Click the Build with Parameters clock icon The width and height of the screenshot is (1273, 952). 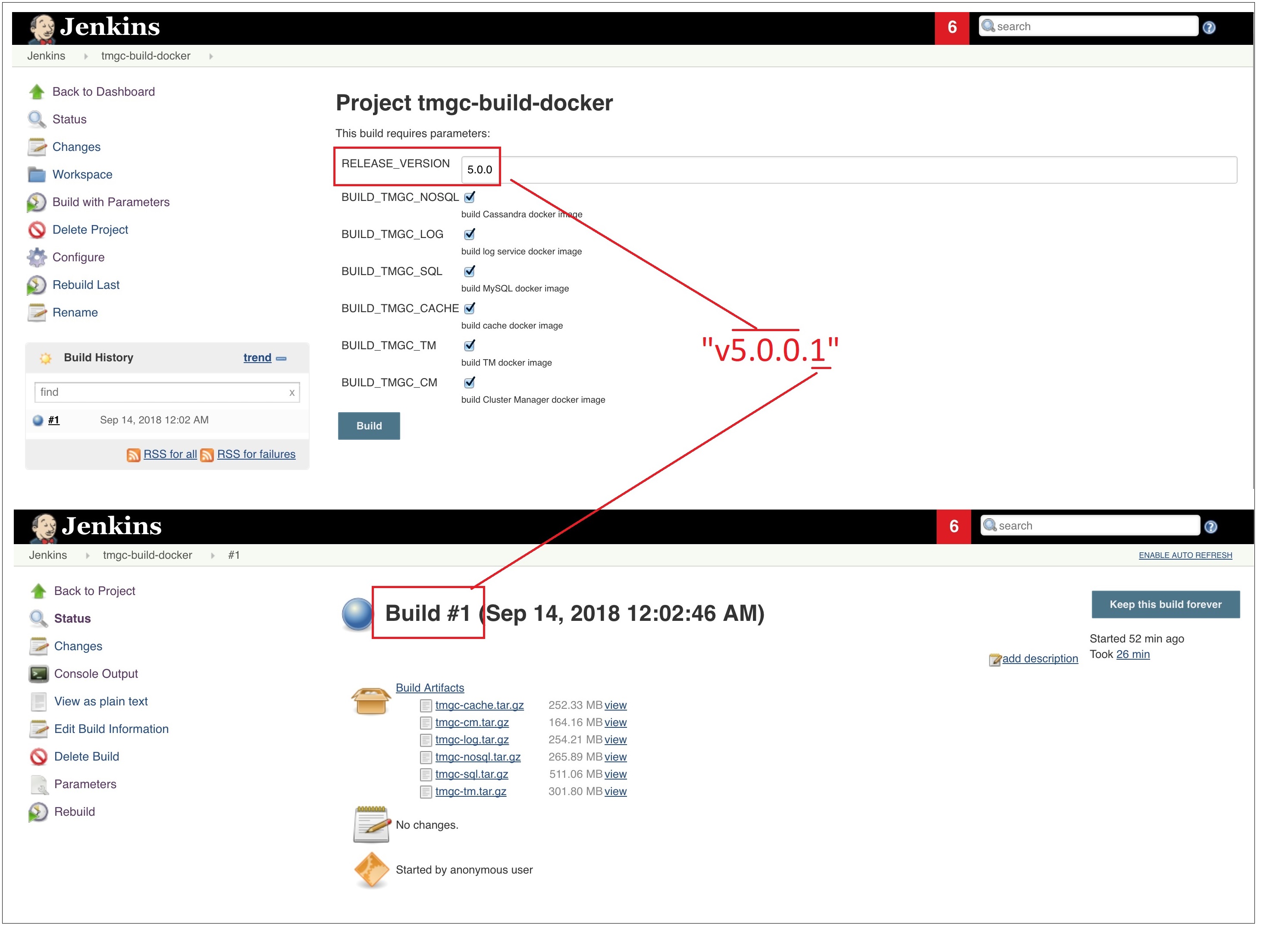coord(37,203)
